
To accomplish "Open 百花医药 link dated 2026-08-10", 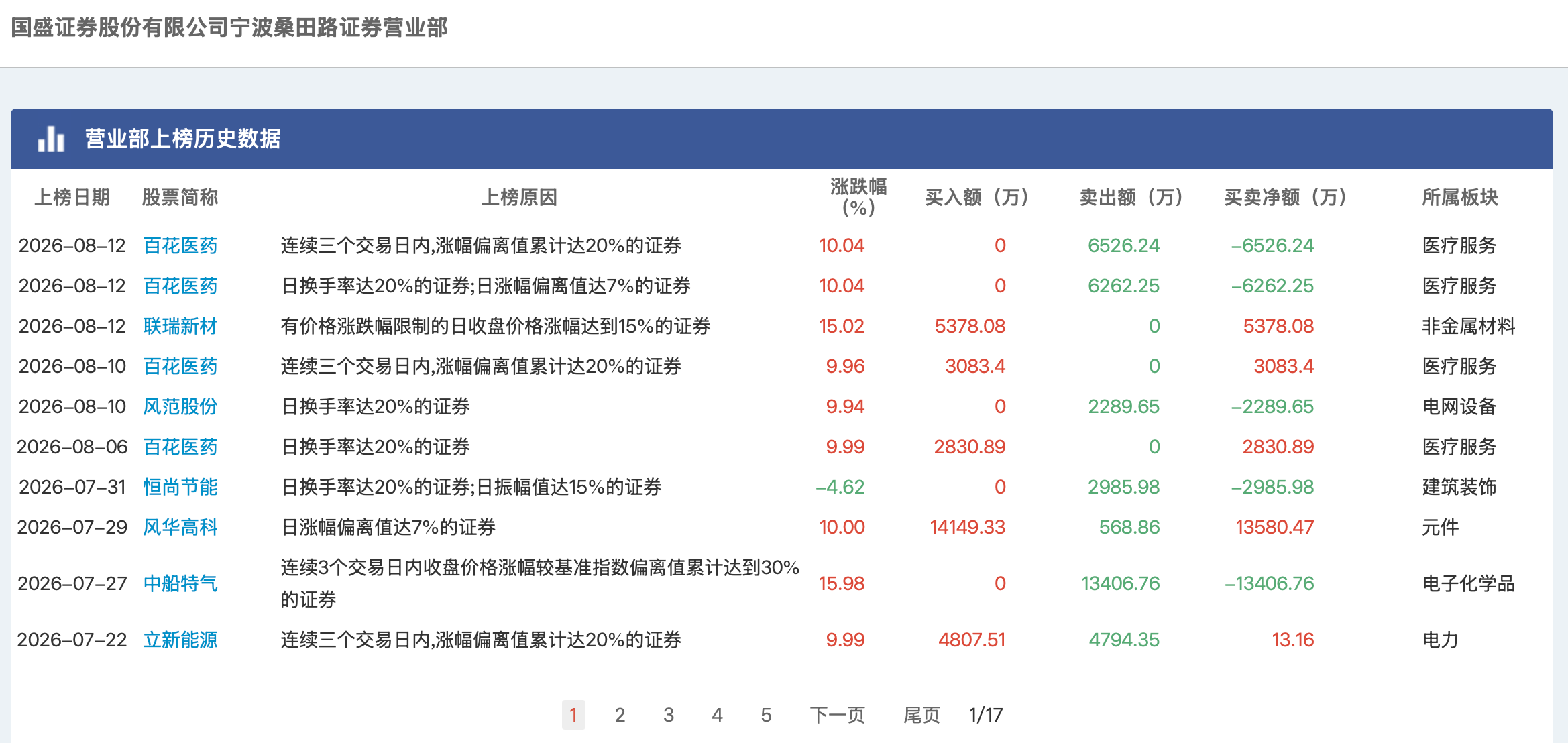I will [x=180, y=366].
